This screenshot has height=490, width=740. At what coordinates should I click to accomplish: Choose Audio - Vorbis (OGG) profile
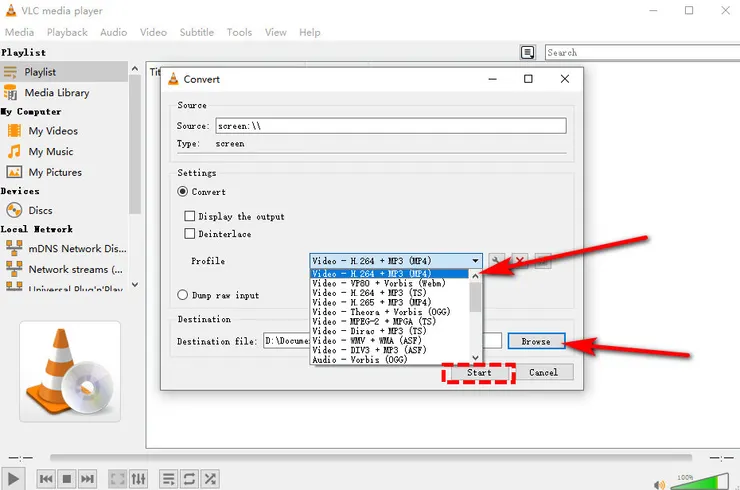pyautogui.click(x=390, y=360)
